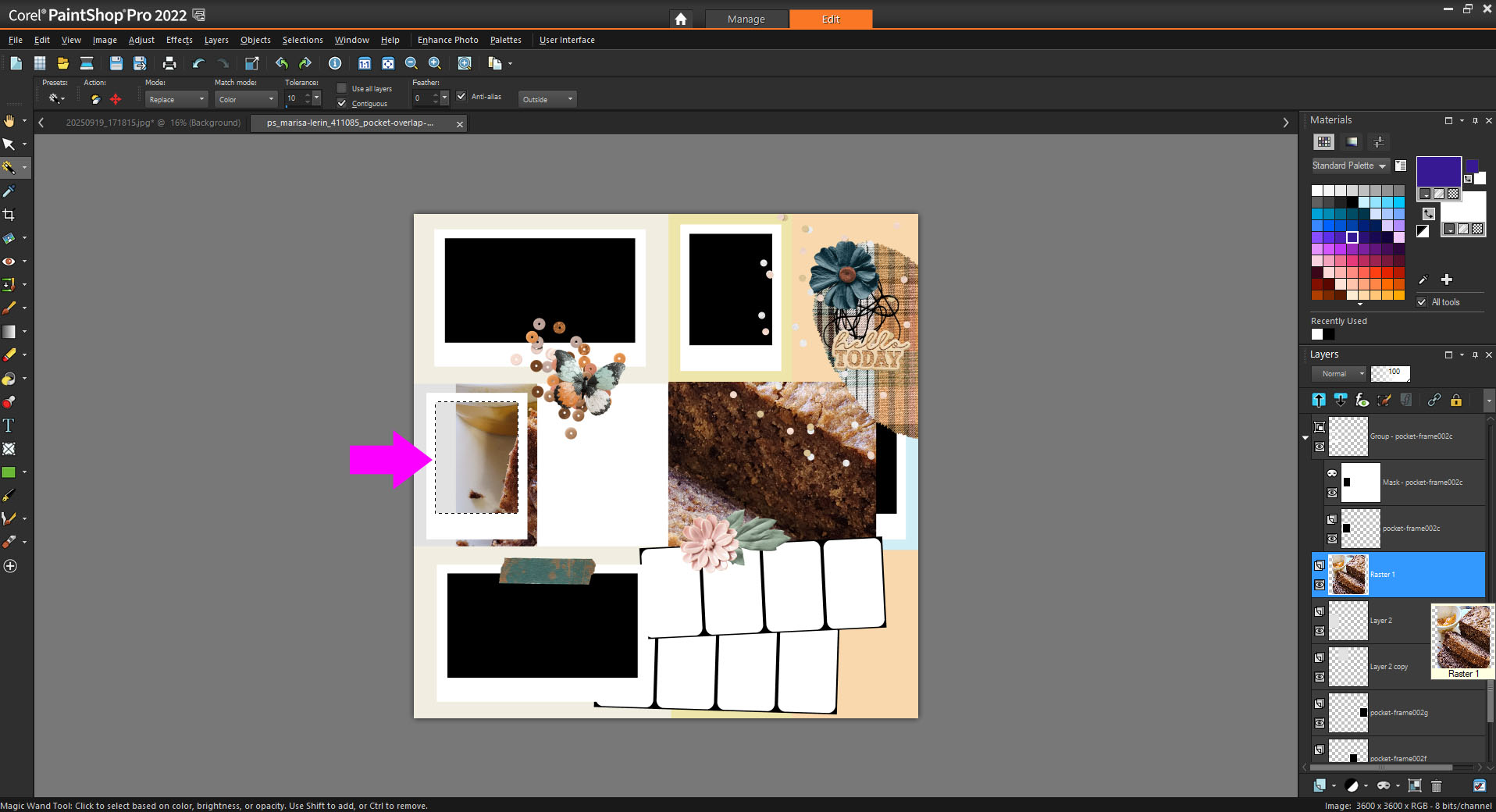Select the Pan hand tool
This screenshot has width=1496, height=812.
(9, 121)
